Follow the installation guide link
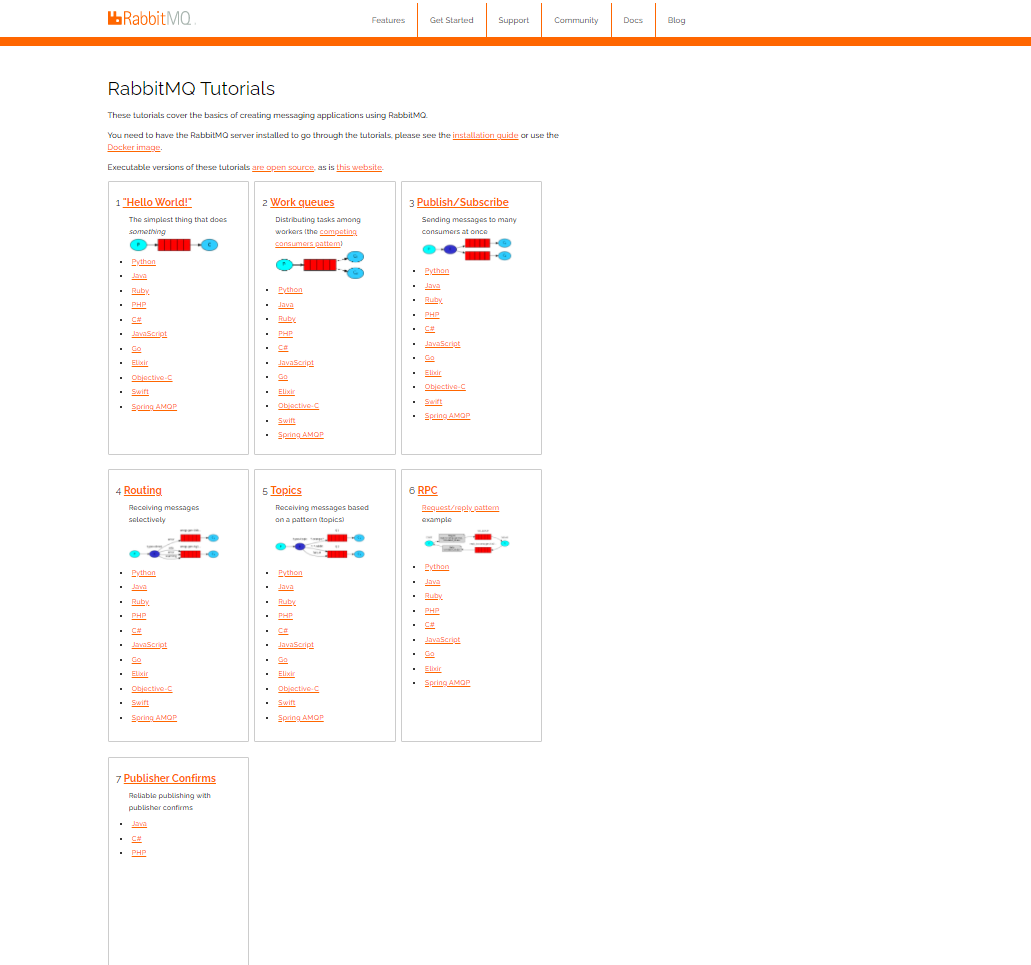Viewport: 1031px width, 965px height. pyautogui.click(x=485, y=135)
